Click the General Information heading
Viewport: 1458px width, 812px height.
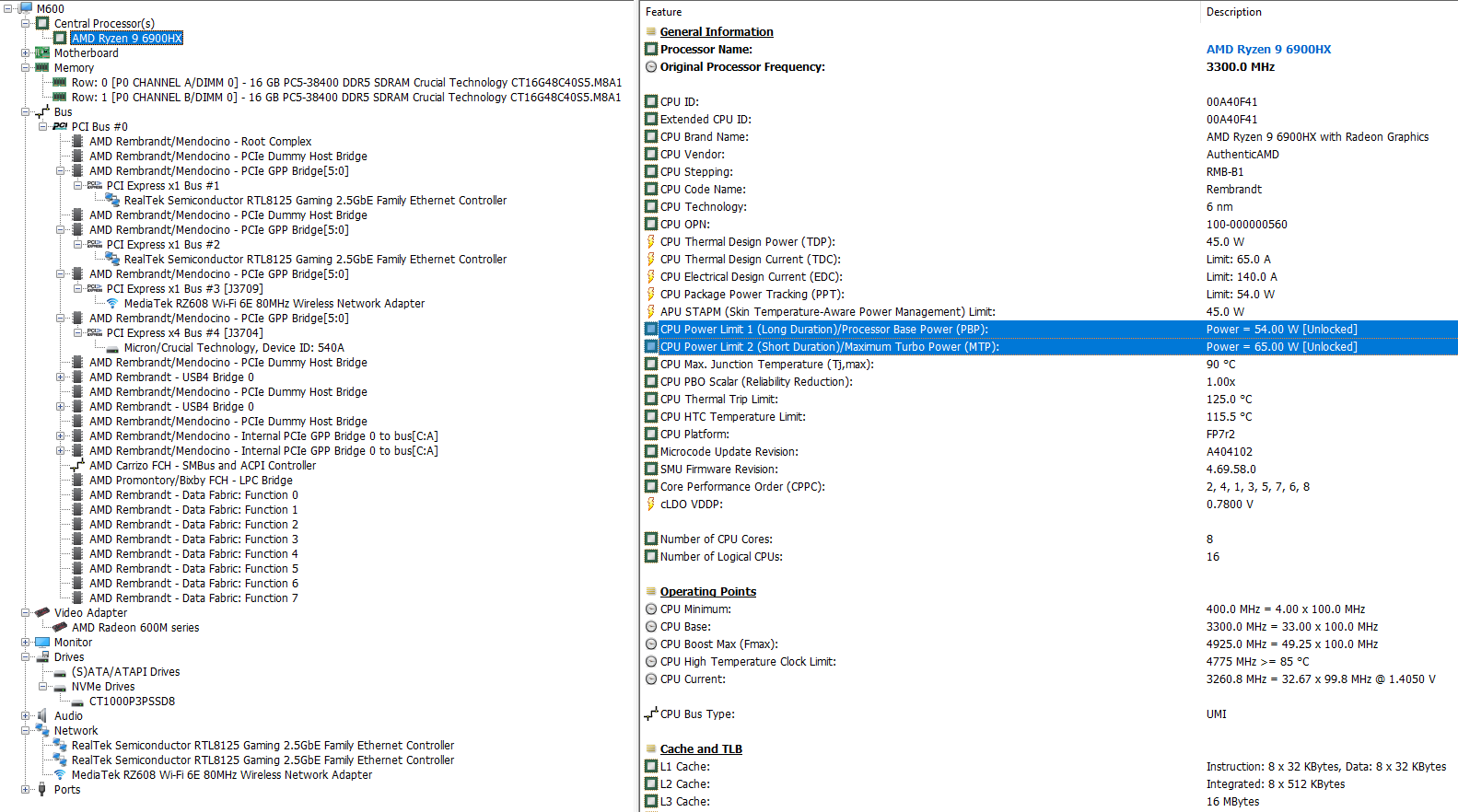[x=717, y=31]
